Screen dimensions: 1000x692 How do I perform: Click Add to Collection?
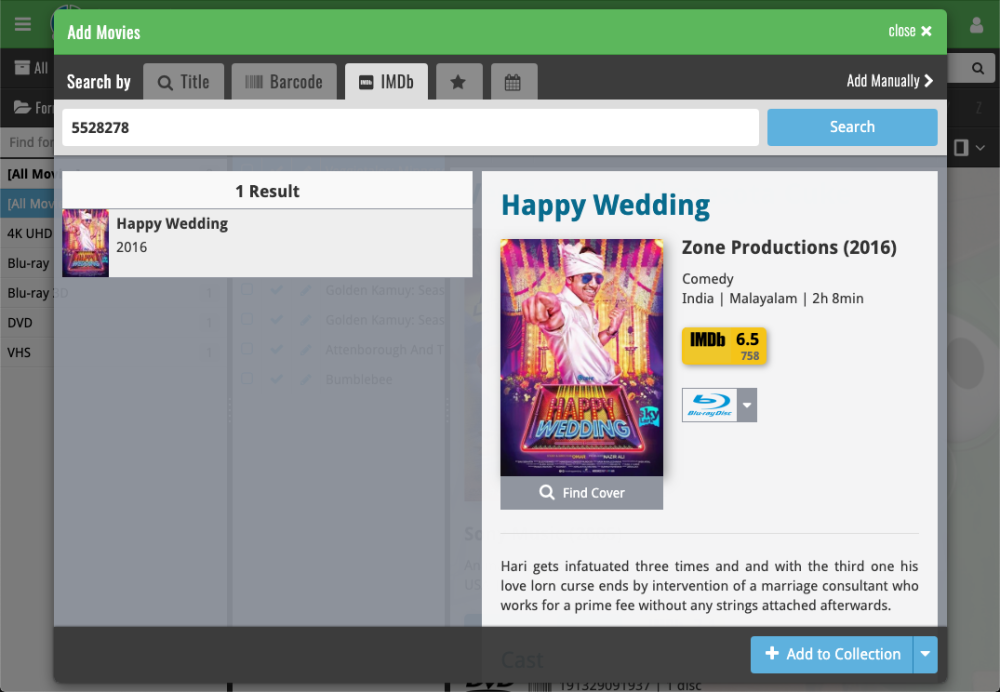coord(832,654)
